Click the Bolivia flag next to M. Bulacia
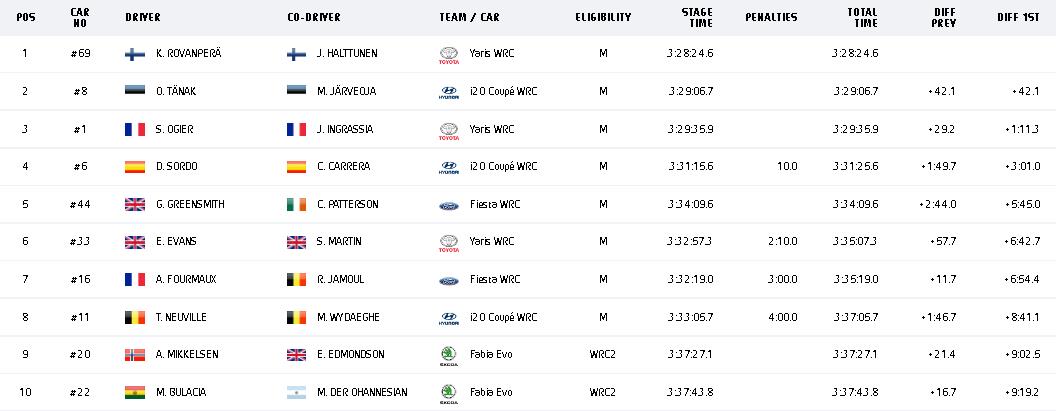The width and height of the screenshot is (1056, 411). coord(135,392)
